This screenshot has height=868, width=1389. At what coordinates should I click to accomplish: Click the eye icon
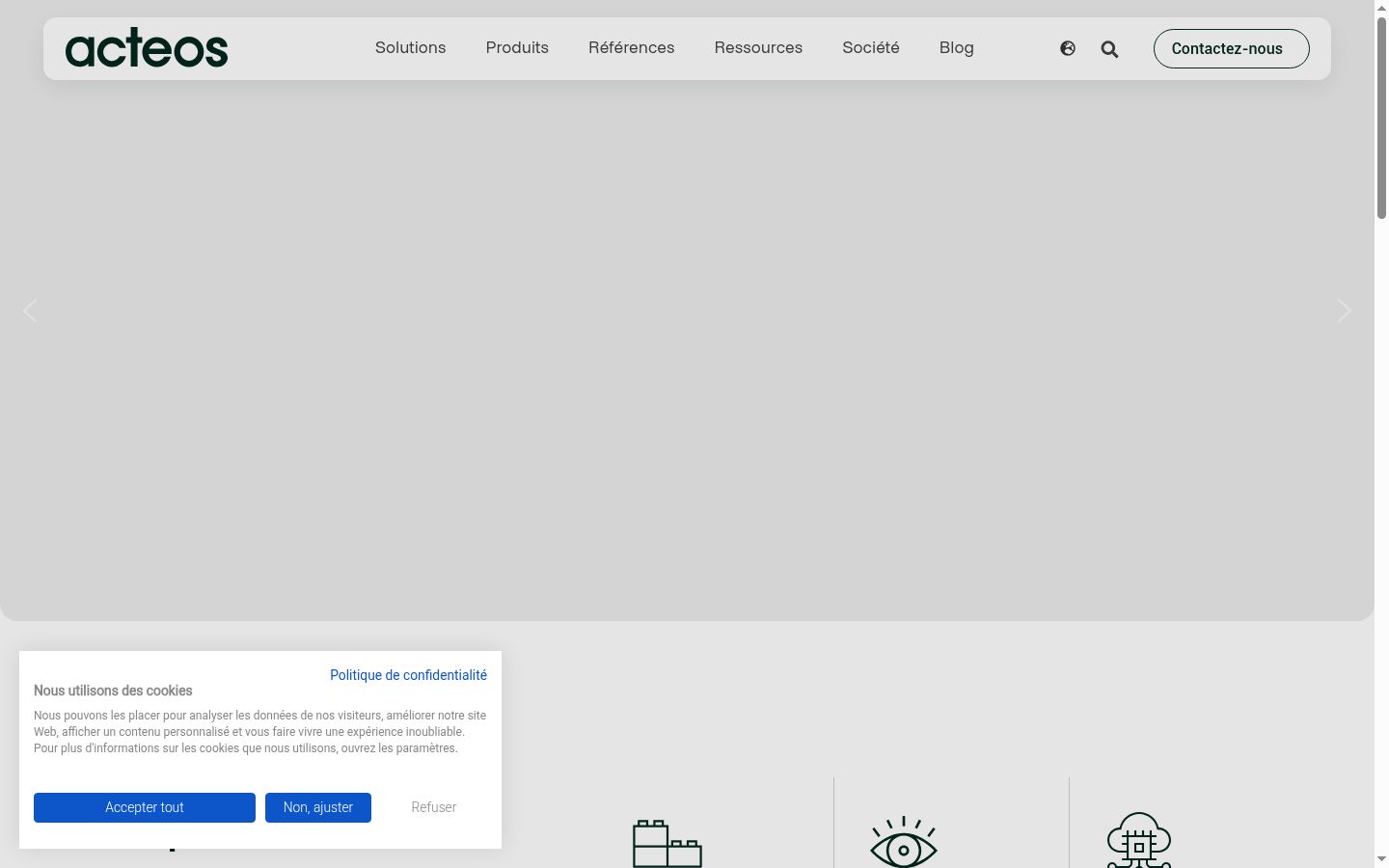click(x=904, y=842)
